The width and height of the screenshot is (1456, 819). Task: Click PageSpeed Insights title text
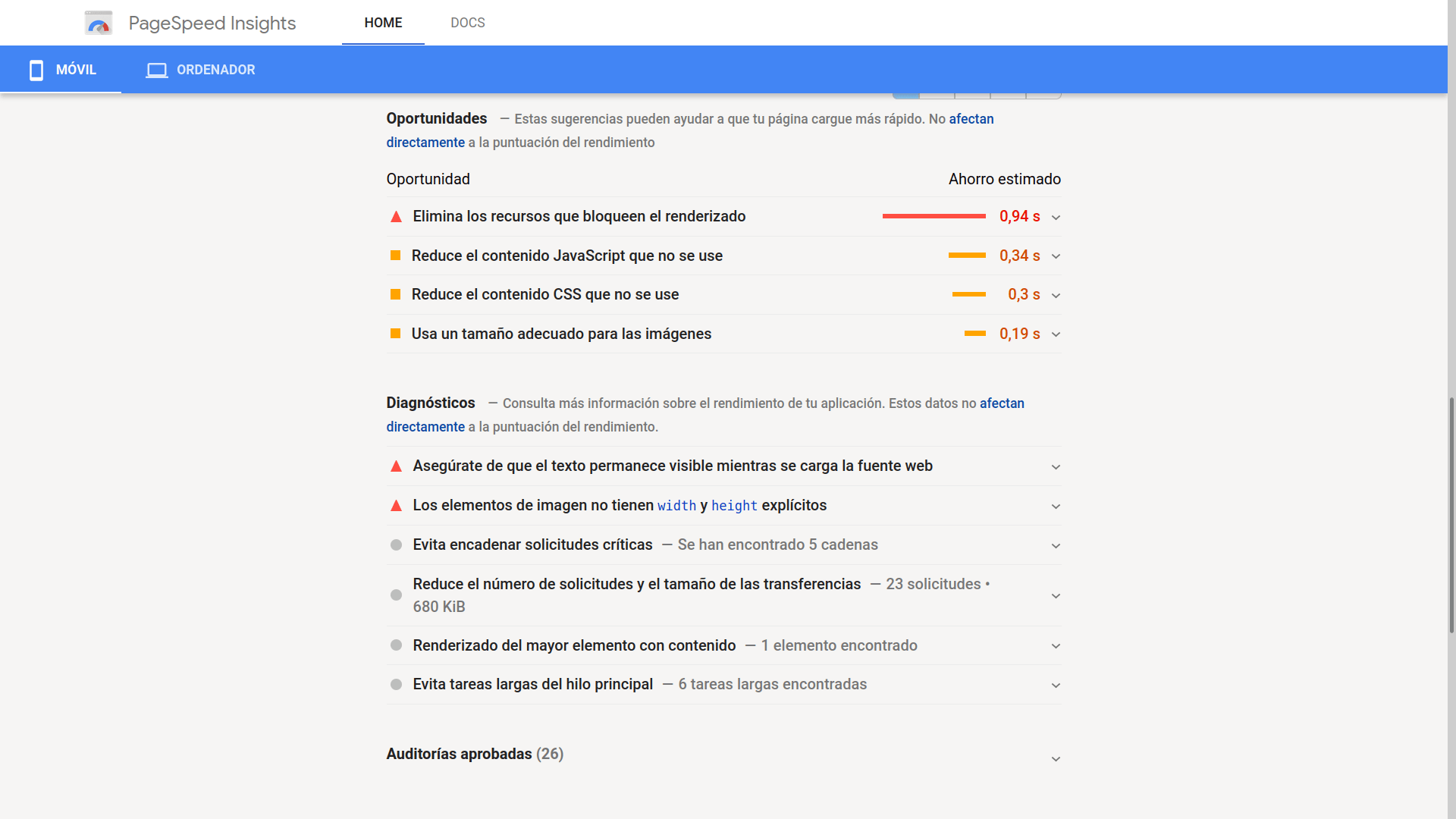point(212,23)
